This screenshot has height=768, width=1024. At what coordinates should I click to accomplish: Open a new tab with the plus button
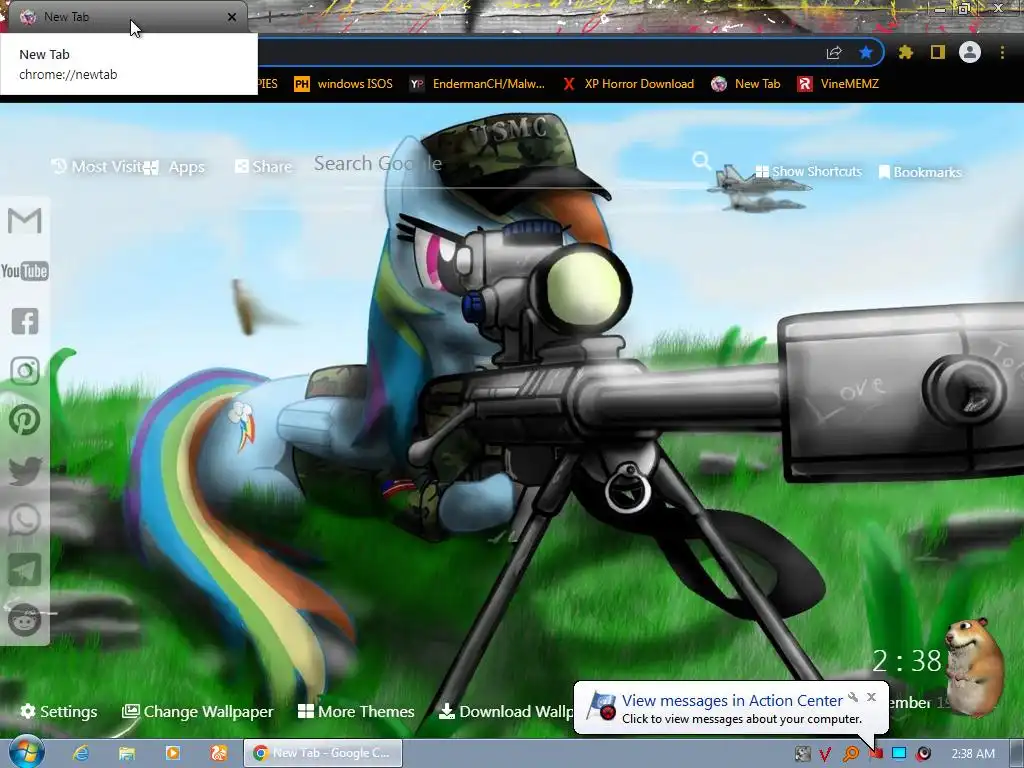pos(269,16)
